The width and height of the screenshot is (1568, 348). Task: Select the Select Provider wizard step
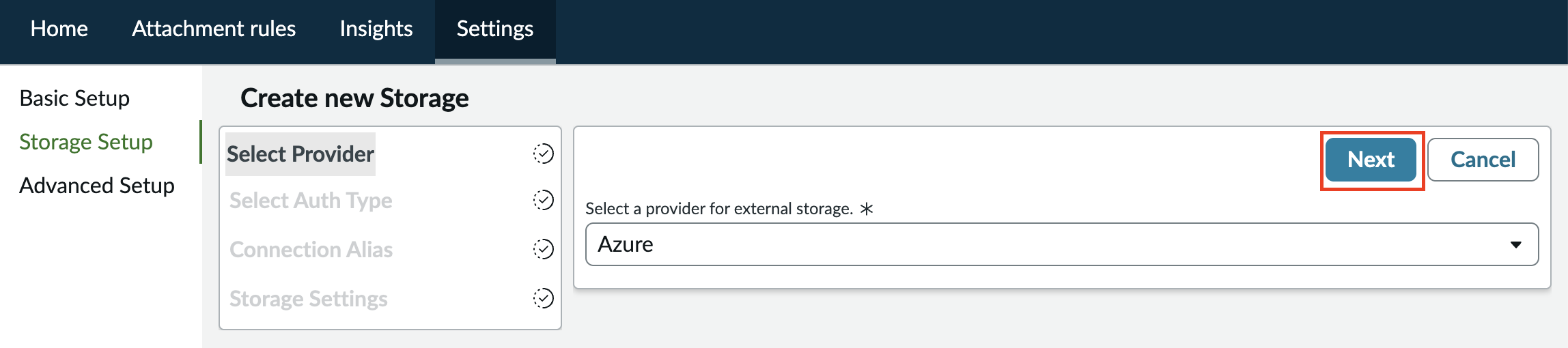300,154
